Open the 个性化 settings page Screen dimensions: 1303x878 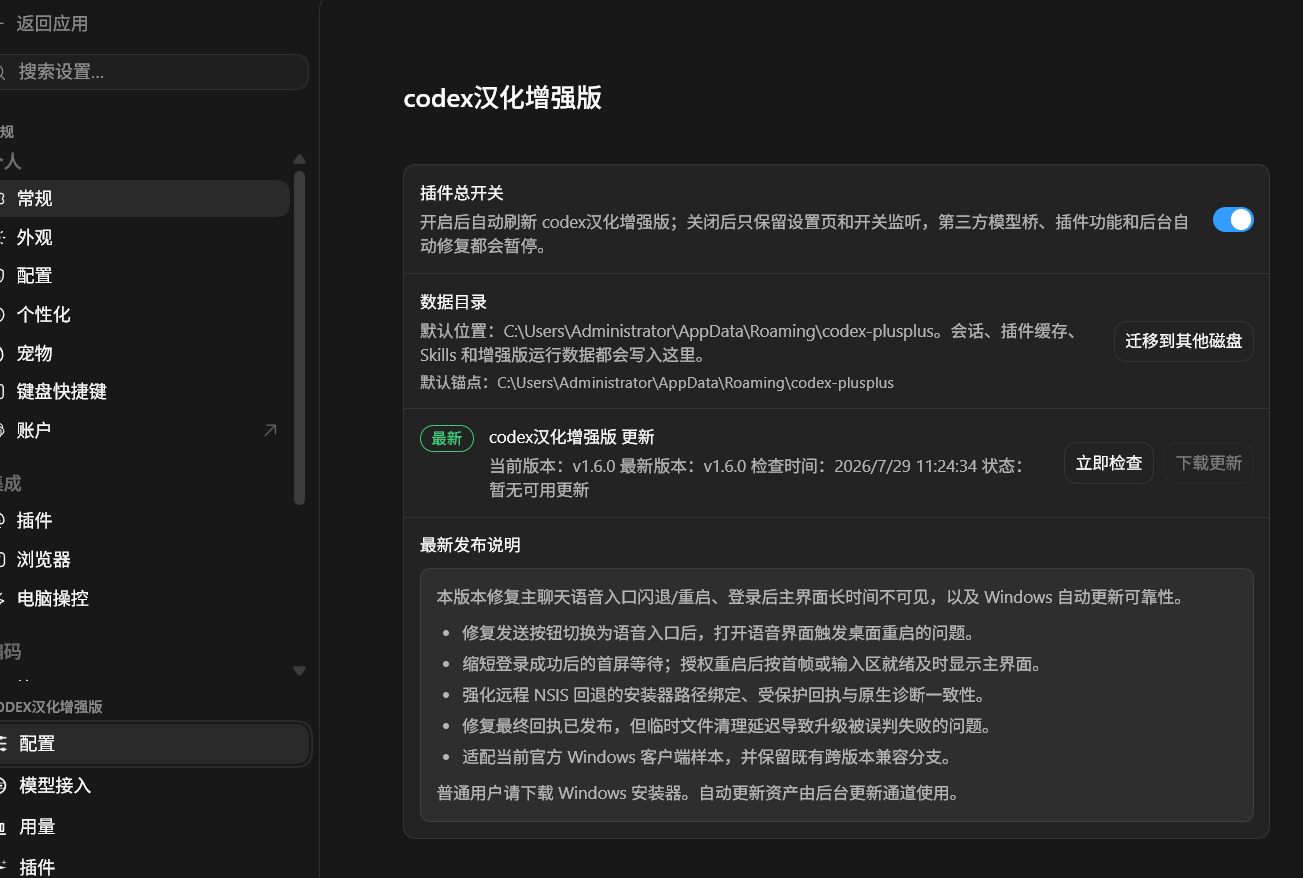(x=142, y=314)
